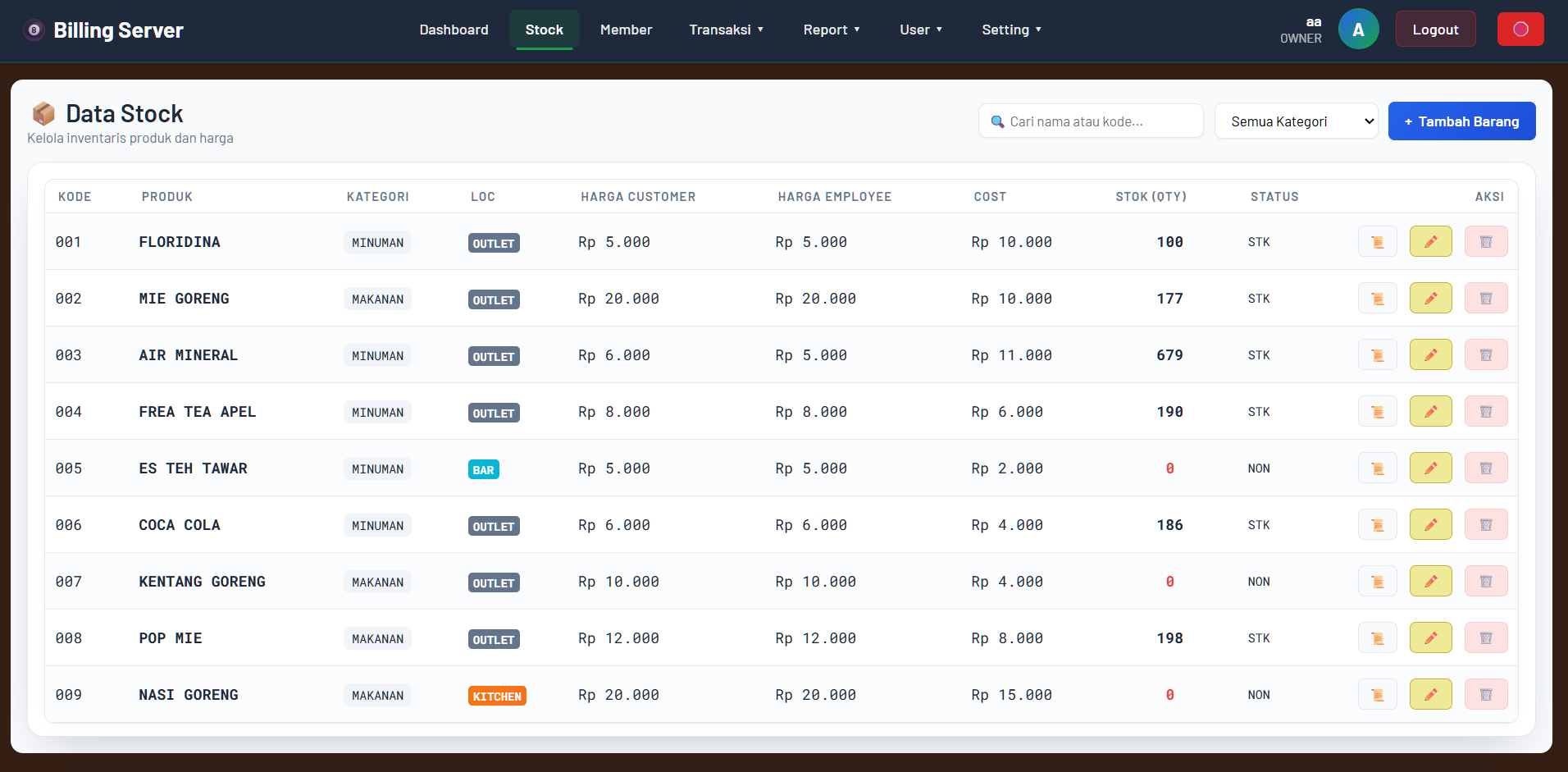This screenshot has width=1568, height=772.
Task: Open the history log icon for FLORIDINA
Action: pos(1378,241)
